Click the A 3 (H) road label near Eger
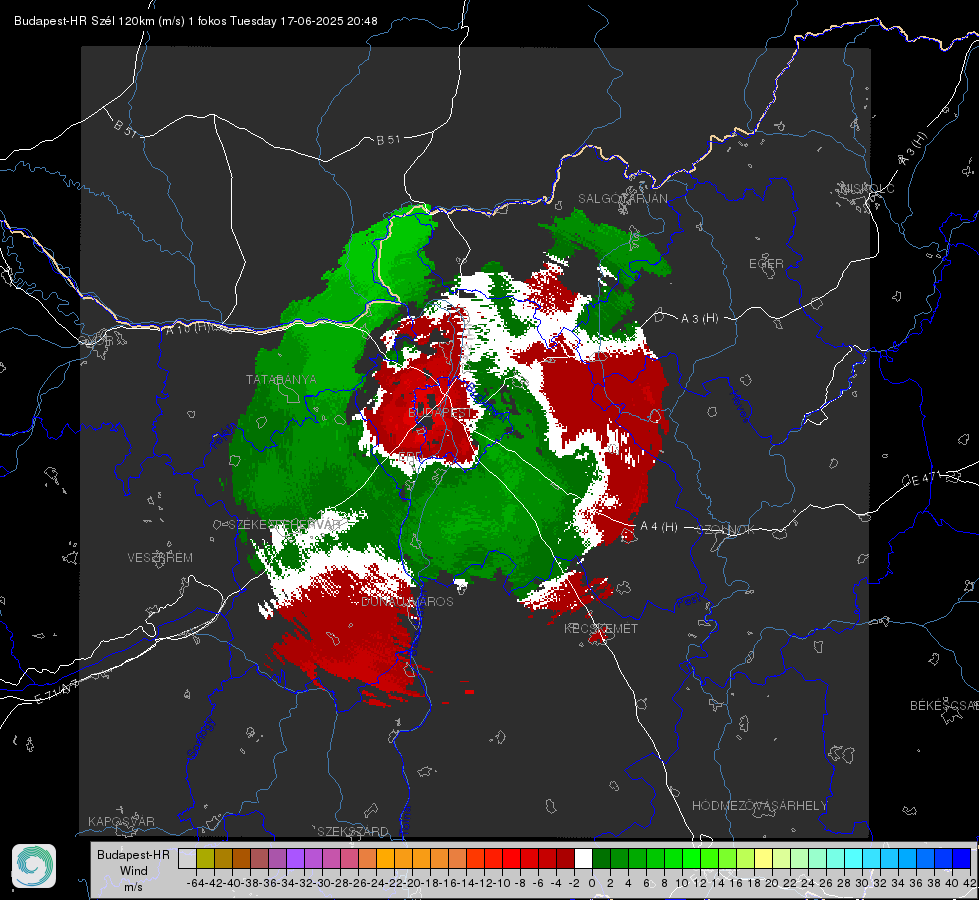 (699, 319)
